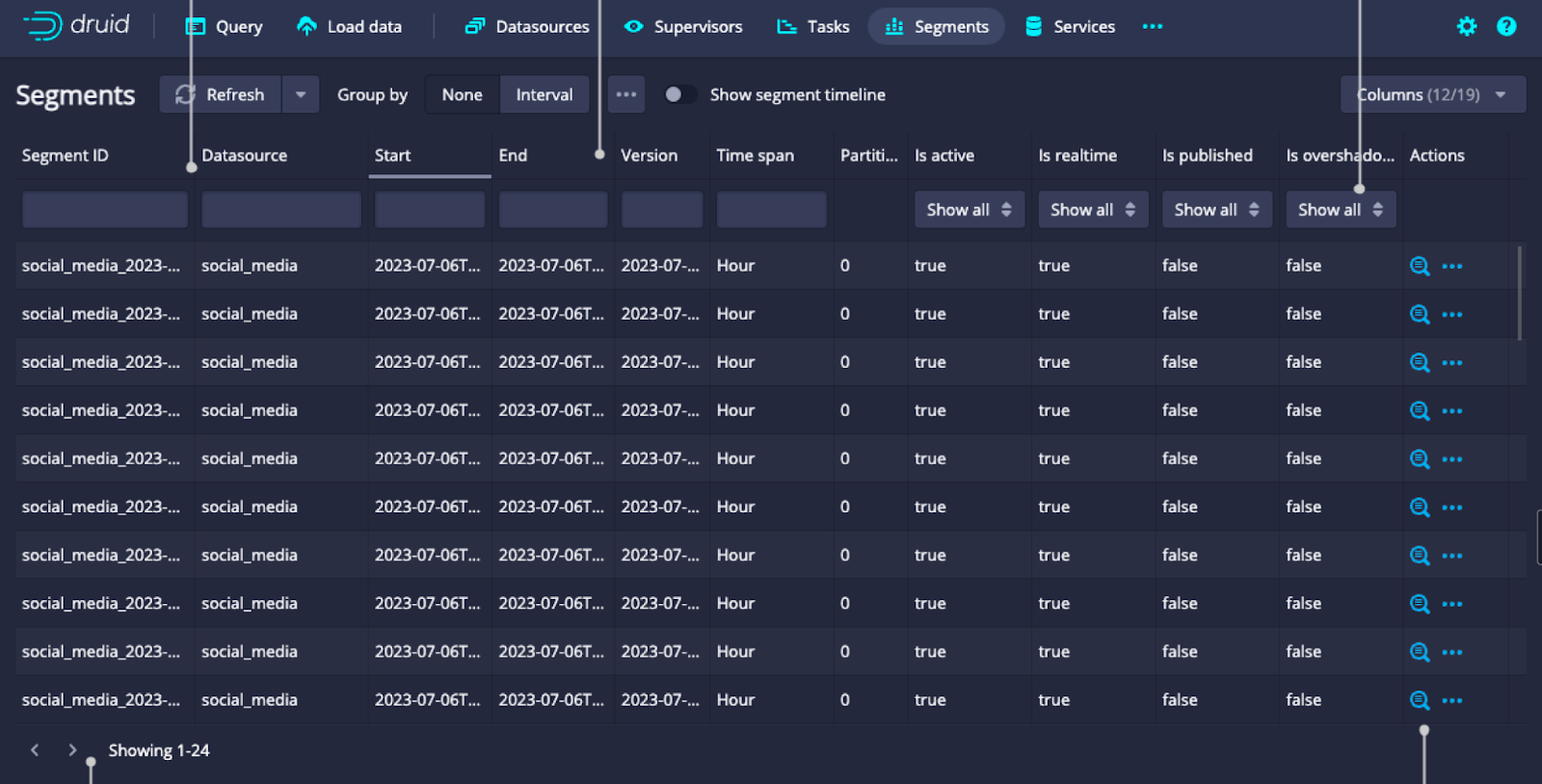The image size is (1542, 784).
Task: Click magnifier icon in first segment row
Action: (1419, 266)
